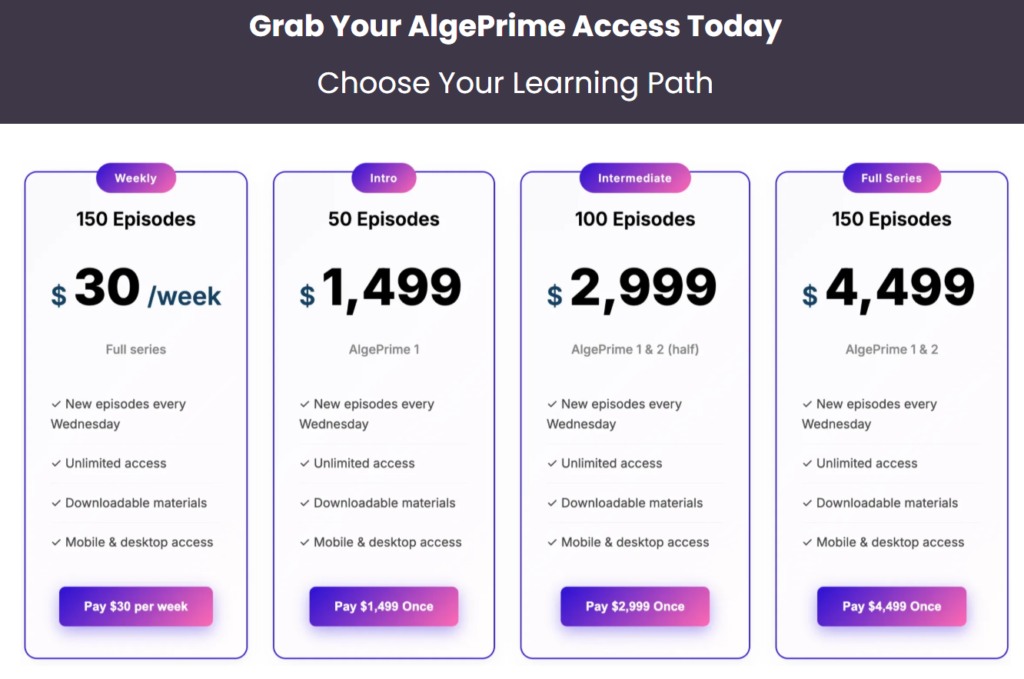The image size is (1024, 679).
Task: Select the Intro plan badge
Action: coord(383,178)
